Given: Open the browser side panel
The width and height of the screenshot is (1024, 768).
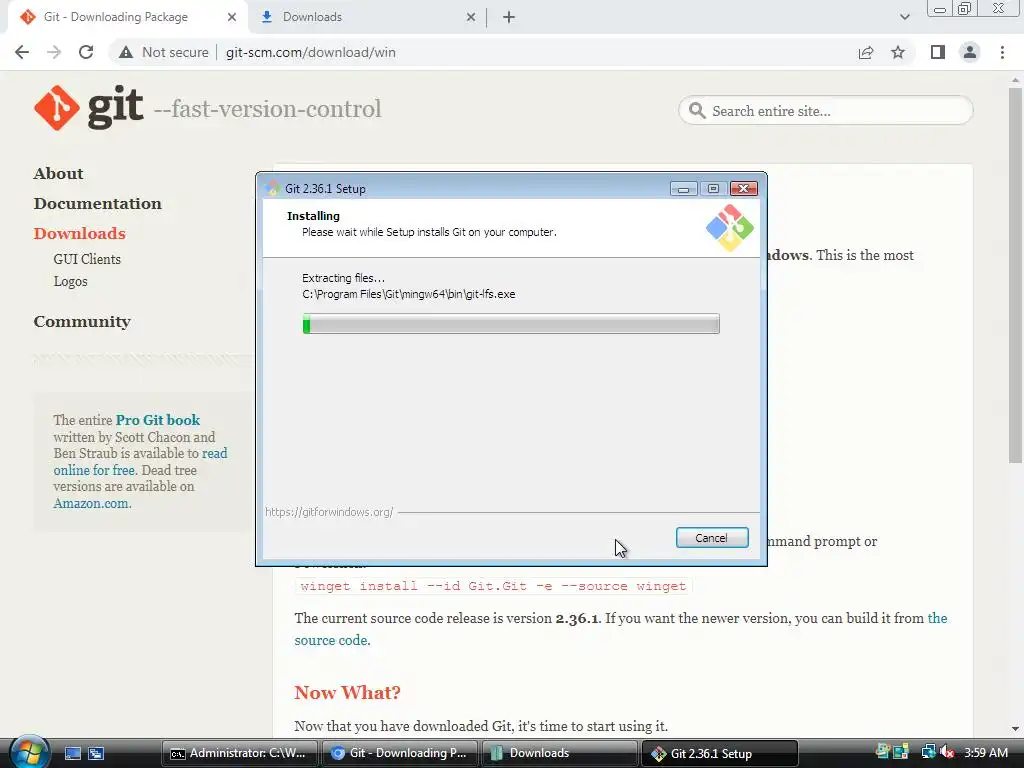Looking at the screenshot, I should [x=938, y=52].
